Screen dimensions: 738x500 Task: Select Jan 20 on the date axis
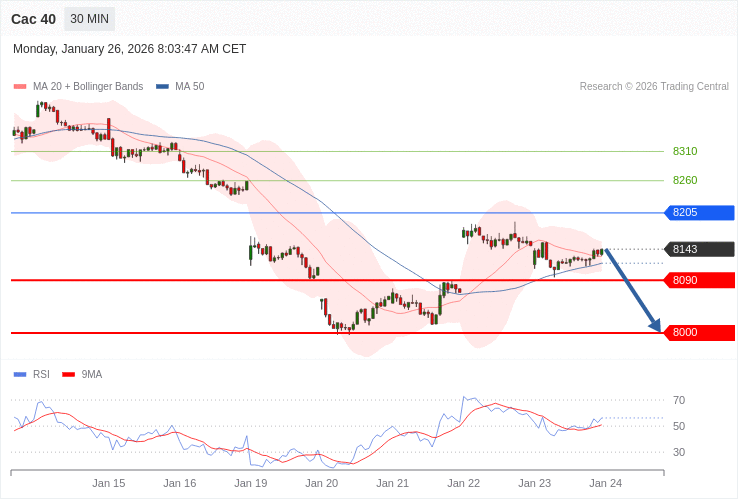322,483
